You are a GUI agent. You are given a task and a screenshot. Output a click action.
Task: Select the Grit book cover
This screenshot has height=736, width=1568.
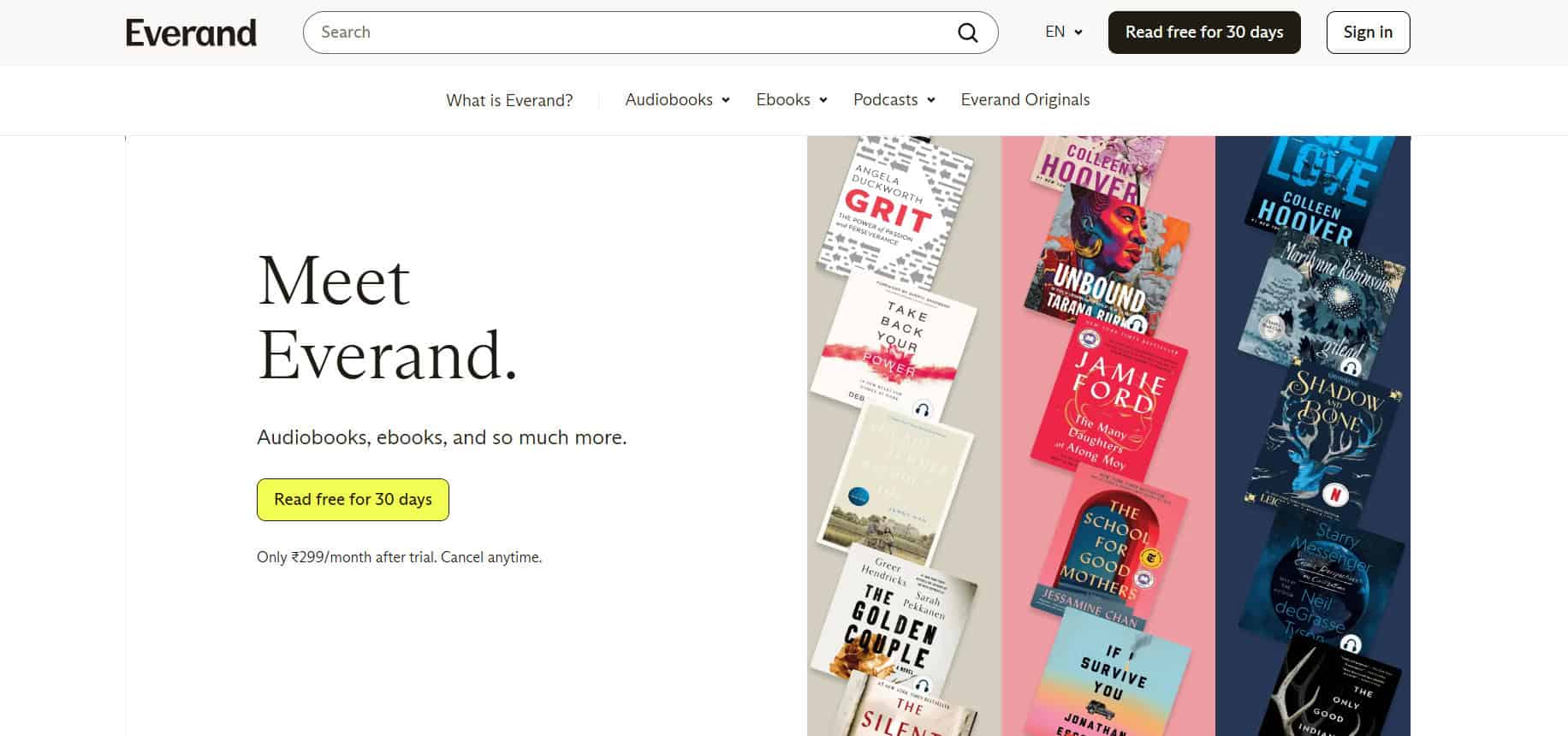[894, 210]
